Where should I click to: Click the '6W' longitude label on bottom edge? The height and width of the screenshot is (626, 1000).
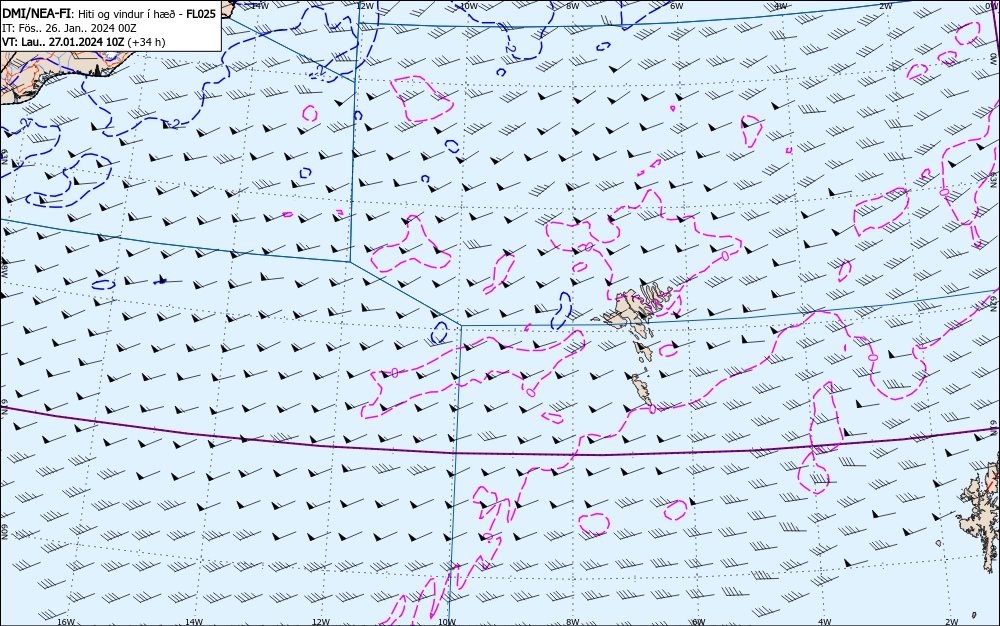pos(699,622)
